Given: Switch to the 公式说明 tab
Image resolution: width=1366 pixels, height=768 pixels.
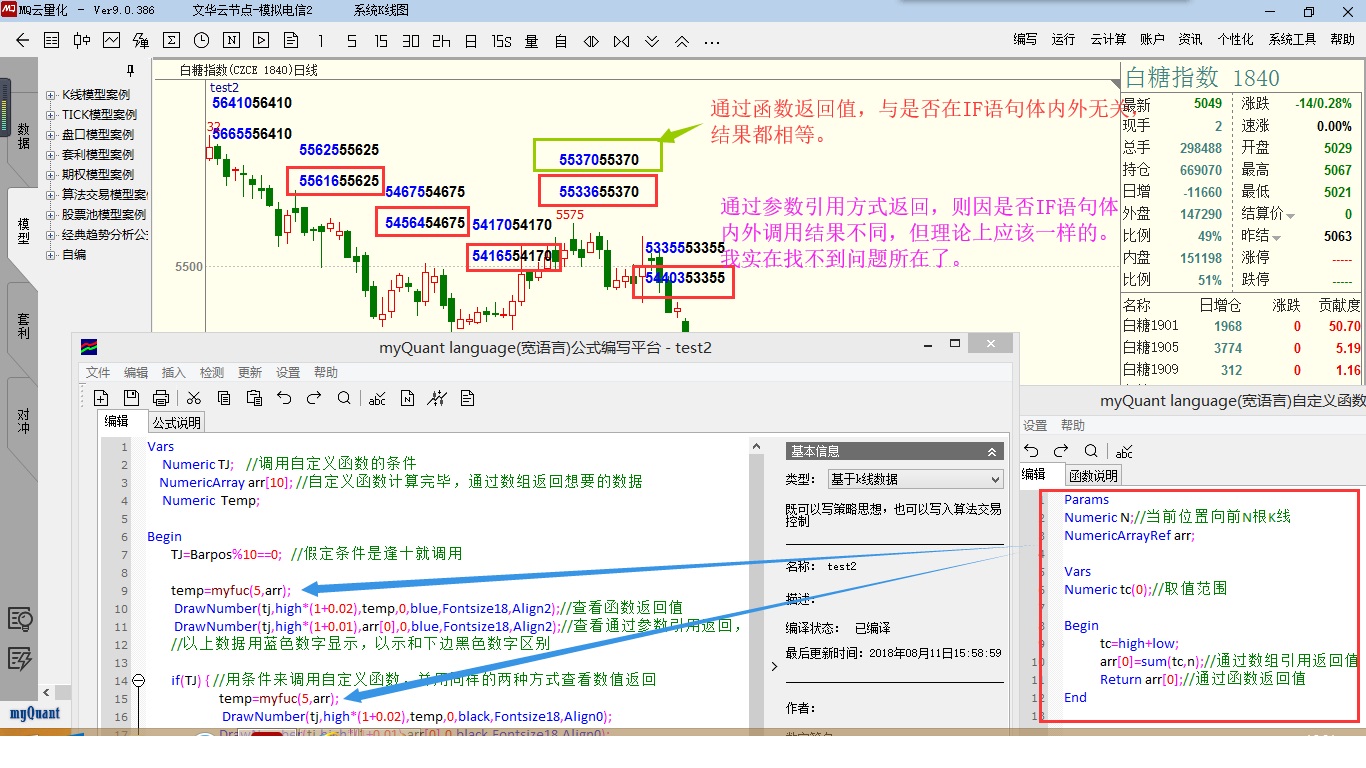Looking at the screenshot, I should [x=177, y=423].
